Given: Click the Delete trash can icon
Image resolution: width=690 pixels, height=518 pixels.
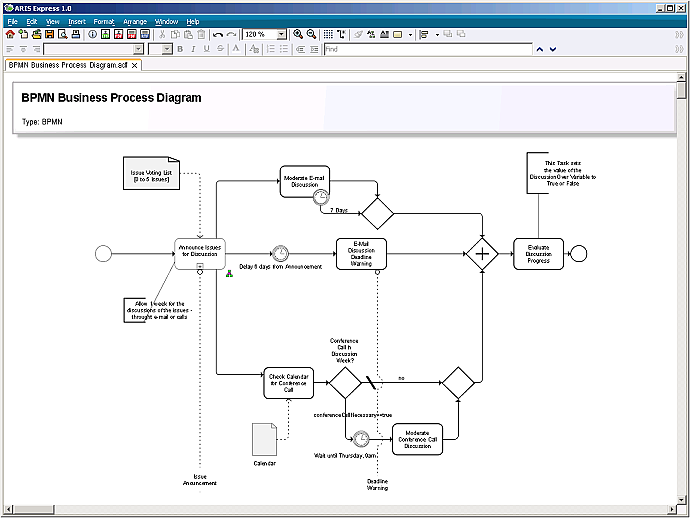Looking at the screenshot, I should pyautogui.click(x=201, y=34).
